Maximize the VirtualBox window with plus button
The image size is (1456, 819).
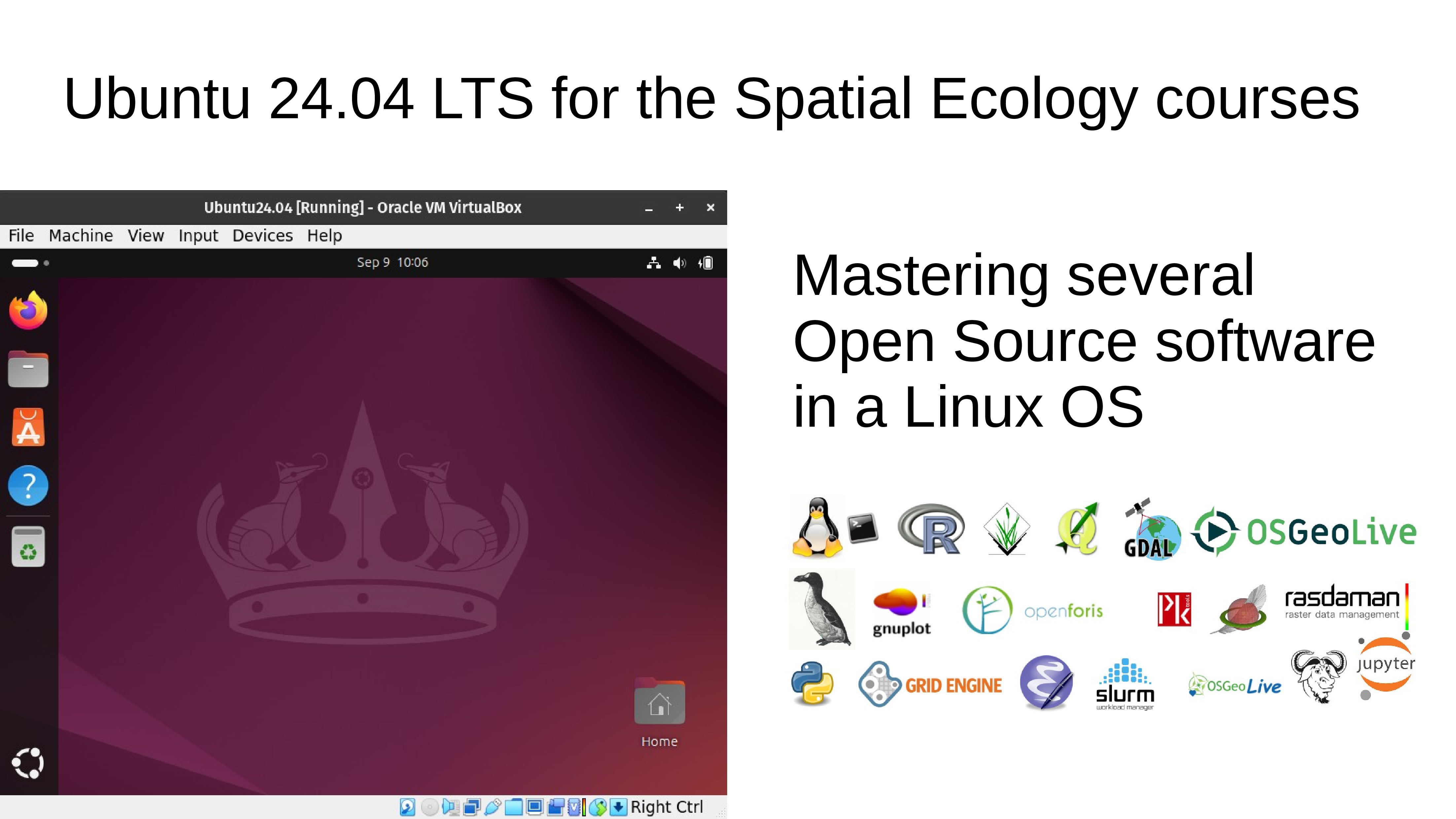pyautogui.click(x=679, y=207)
